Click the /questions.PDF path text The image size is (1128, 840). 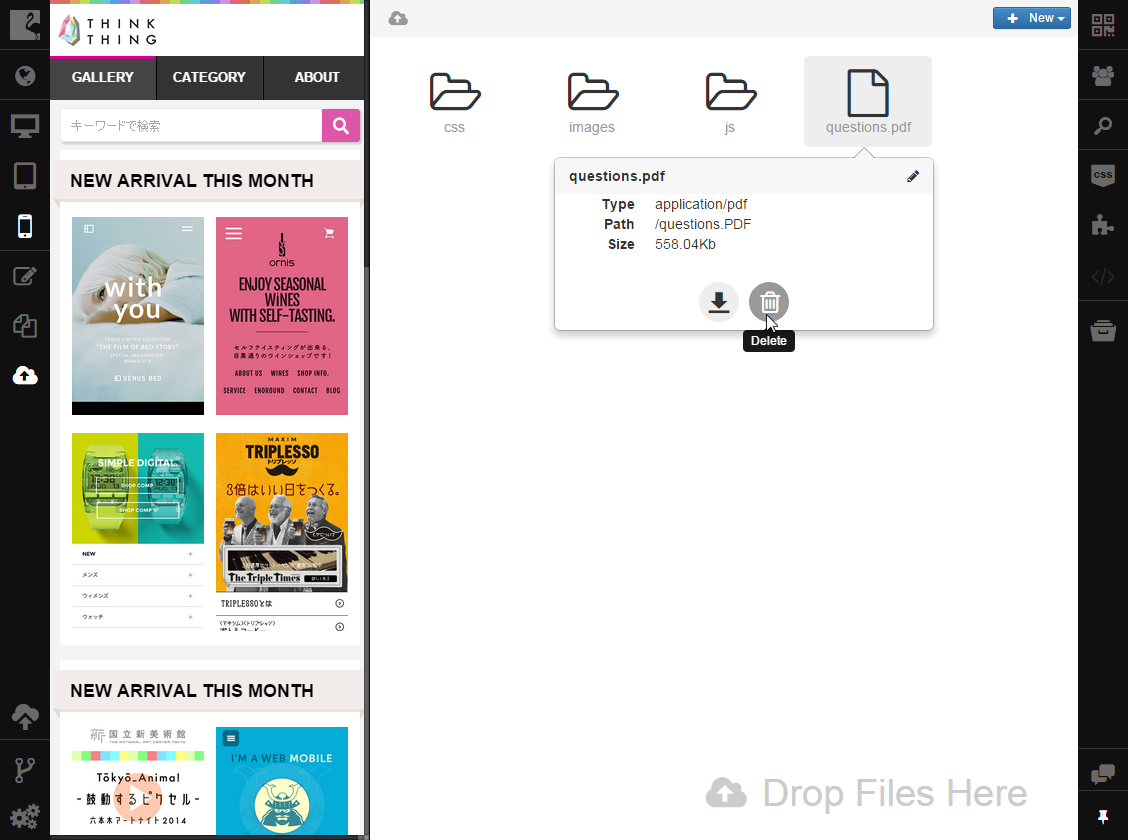703,224
